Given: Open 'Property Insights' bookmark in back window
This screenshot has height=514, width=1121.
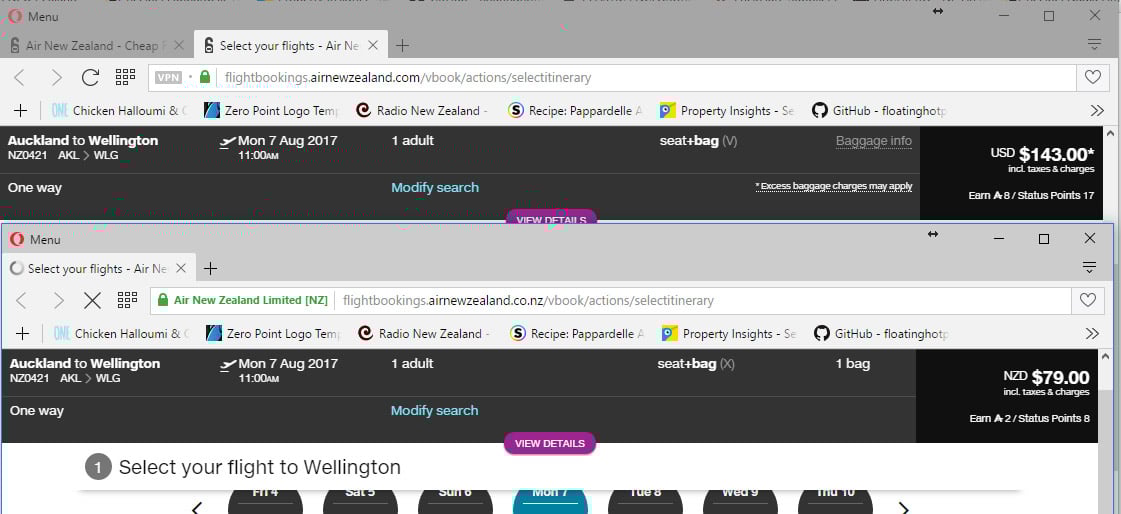Looking at the screenshot, I should click(x=727, y=111).
